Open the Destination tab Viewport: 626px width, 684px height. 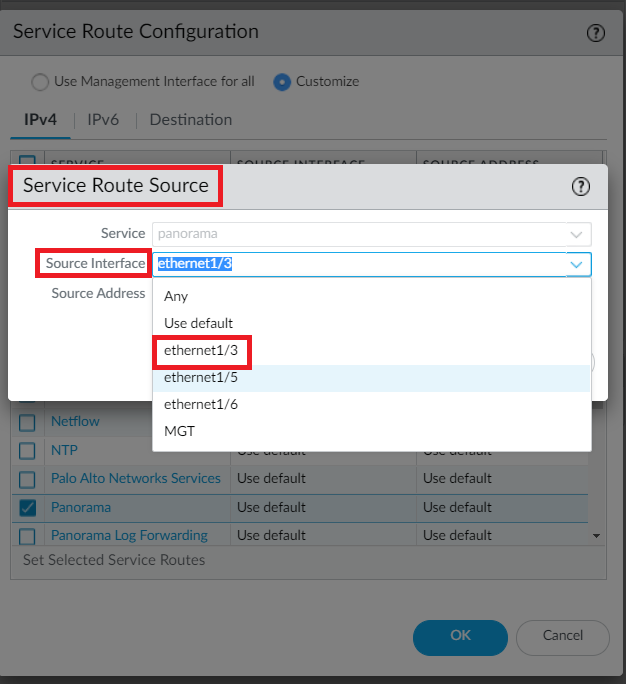[x=190, y=120]
